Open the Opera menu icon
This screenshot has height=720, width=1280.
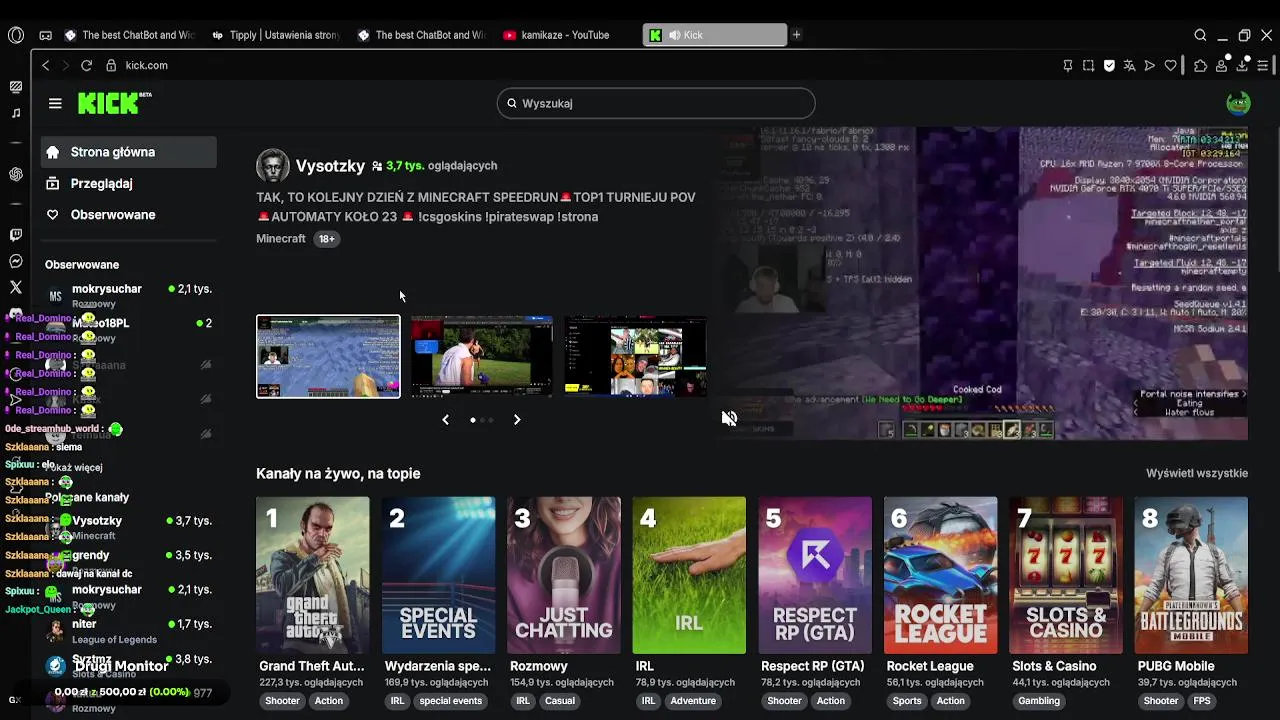tap(16, 35)
